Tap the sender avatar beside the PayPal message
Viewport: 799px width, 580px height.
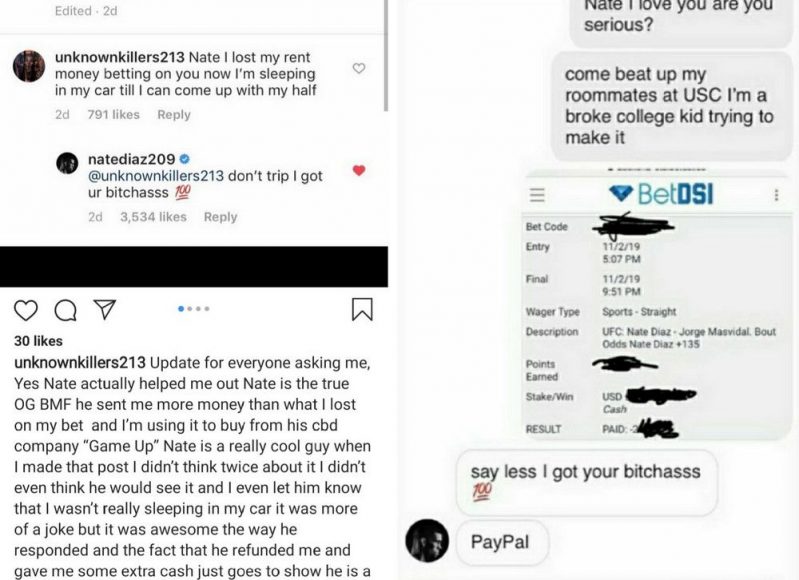coord(427,540)
